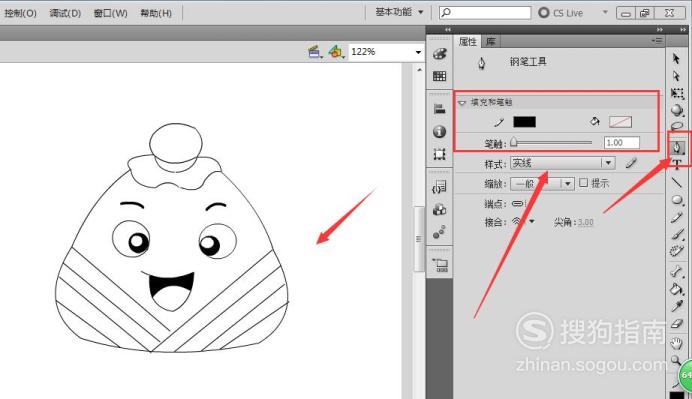Select the Line tool
The width and height of the screenshot is (692, 399).
point(677,182)
